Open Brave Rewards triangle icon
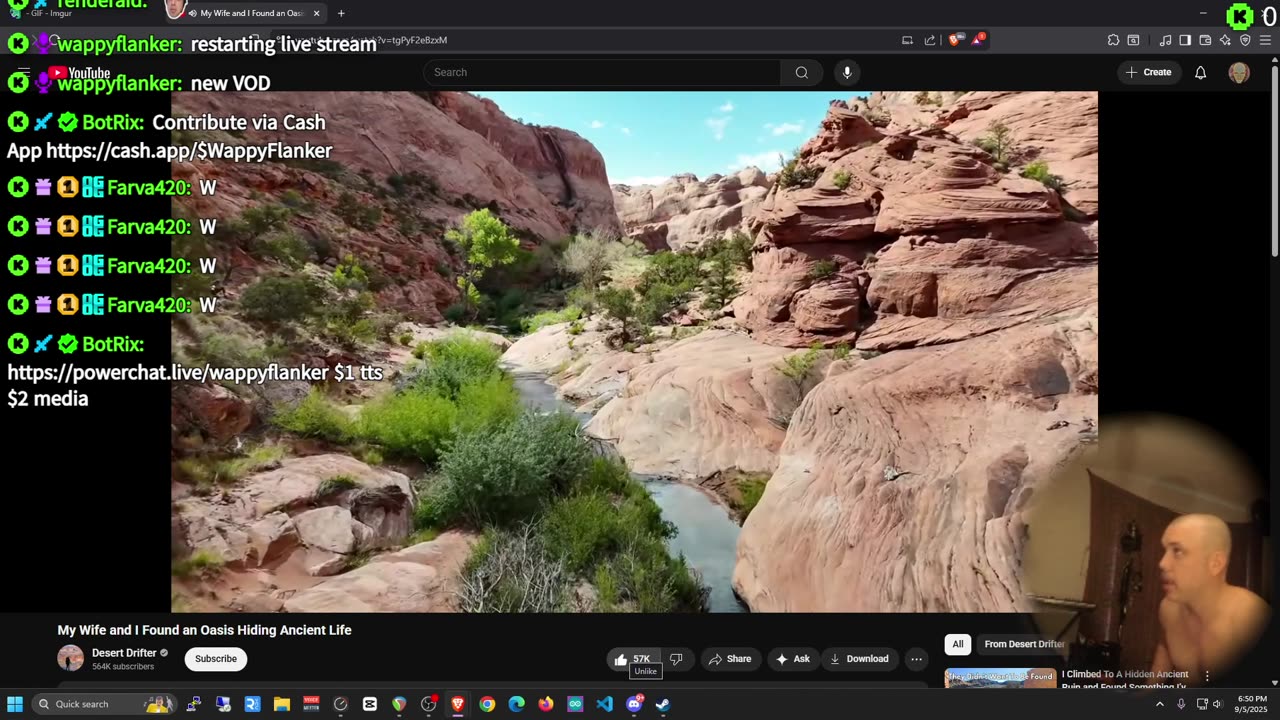1280x720 pixels. tap(978, 40)
